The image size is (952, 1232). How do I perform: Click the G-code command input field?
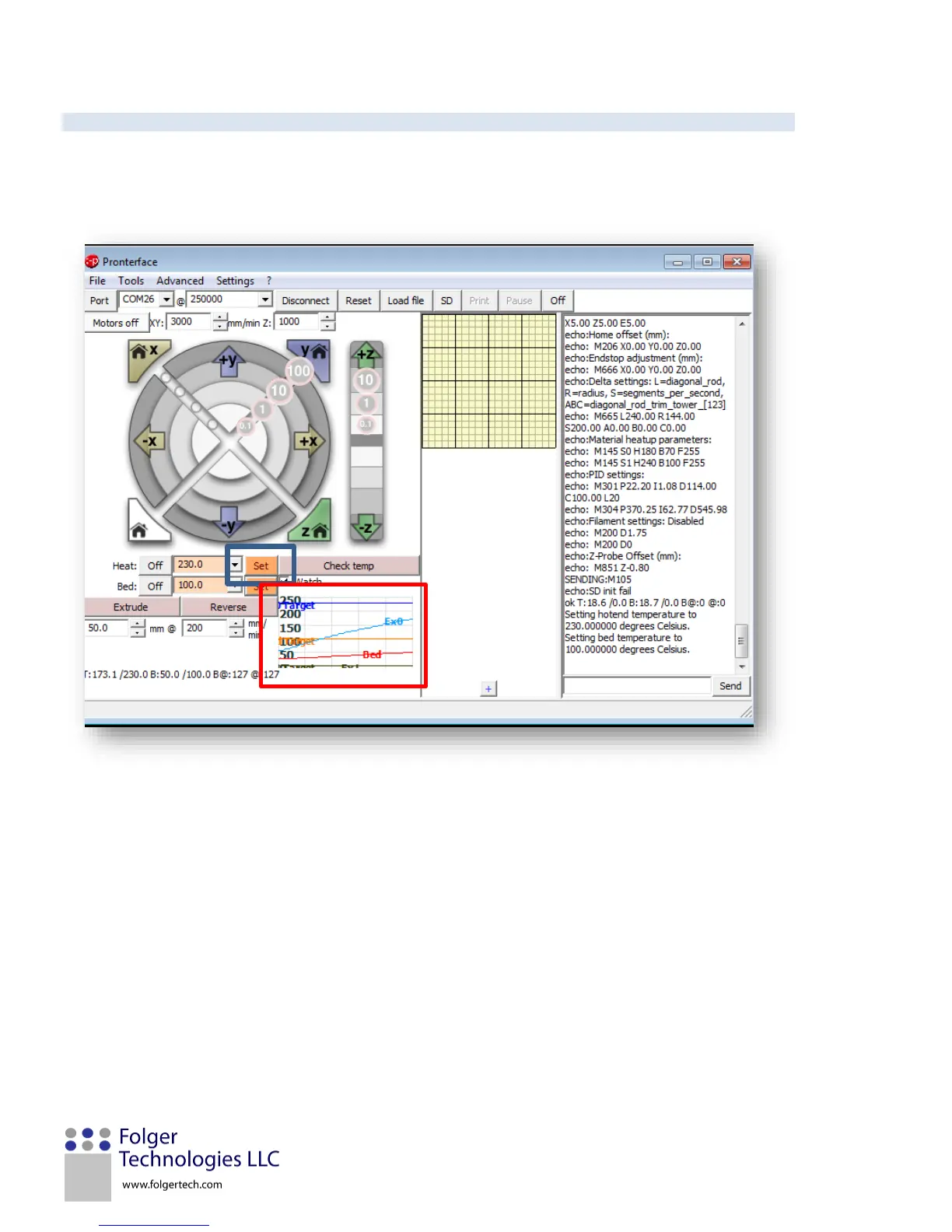pyautogui.click(x=637, y=686)
